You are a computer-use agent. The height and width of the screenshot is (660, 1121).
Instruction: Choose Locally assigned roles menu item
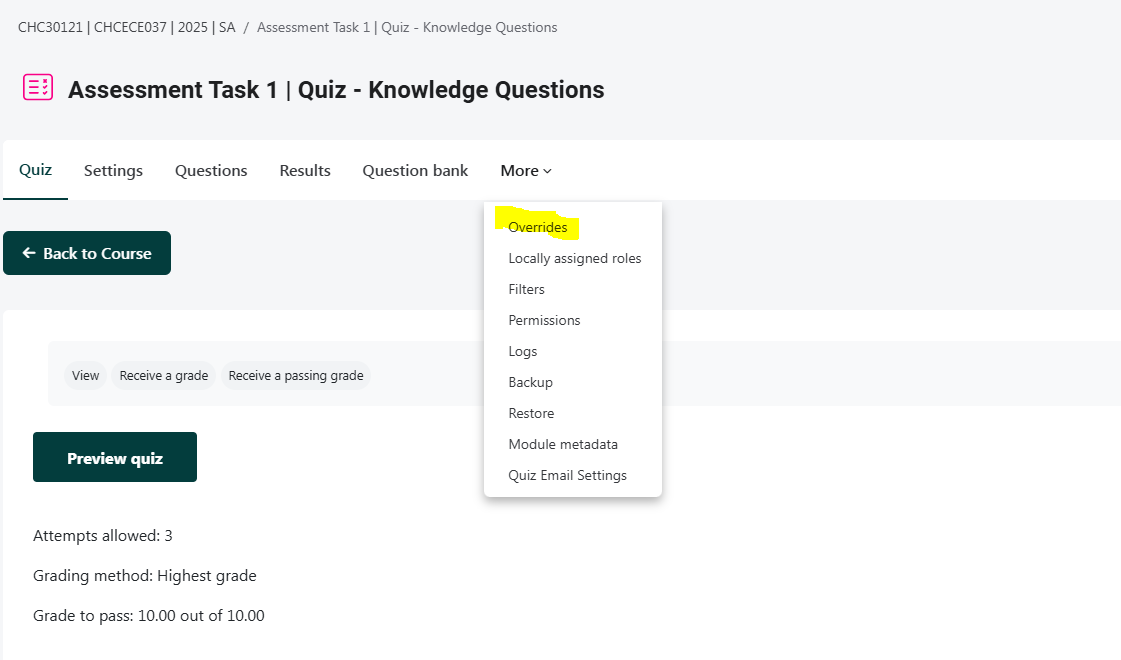tap(574, 258)
